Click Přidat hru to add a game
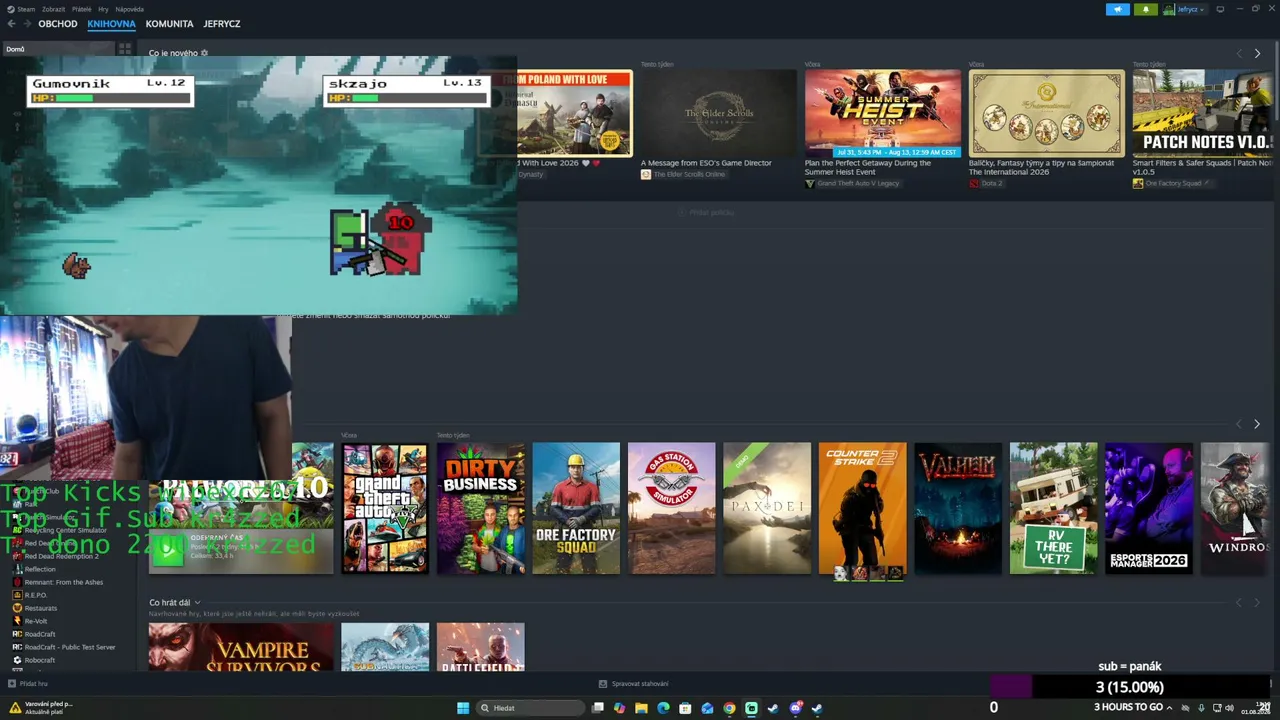Screen dimensions: 1280x720 coord(28,684)
